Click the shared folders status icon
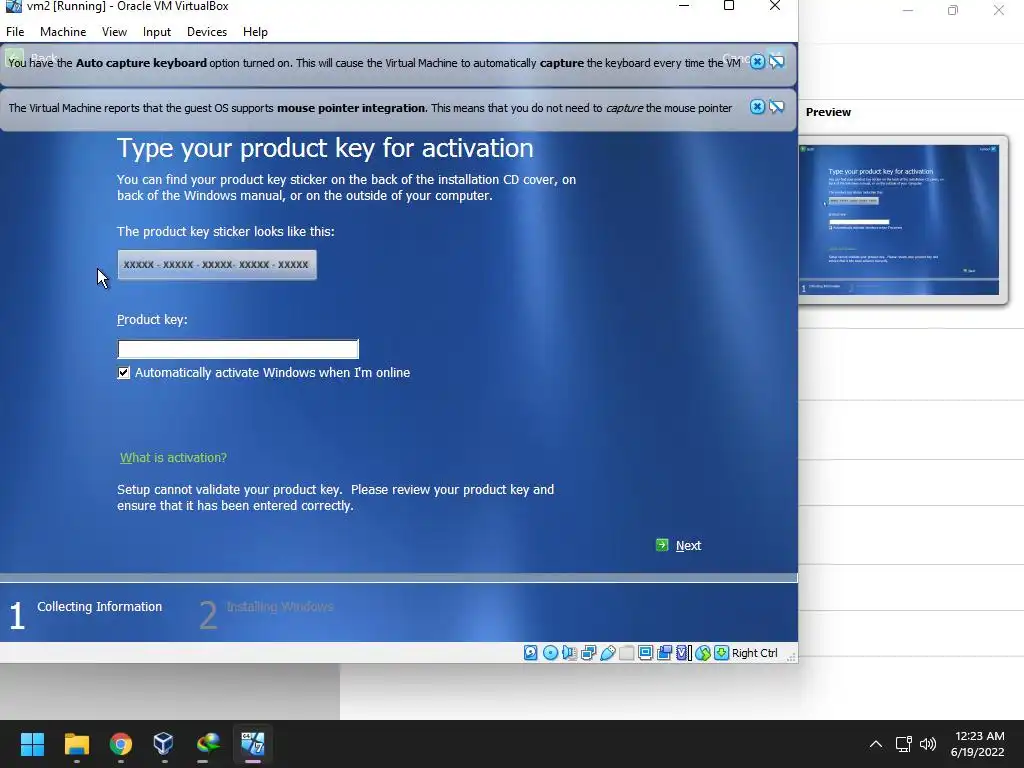This screenshot has width=1024, height=768. [626, 652]
